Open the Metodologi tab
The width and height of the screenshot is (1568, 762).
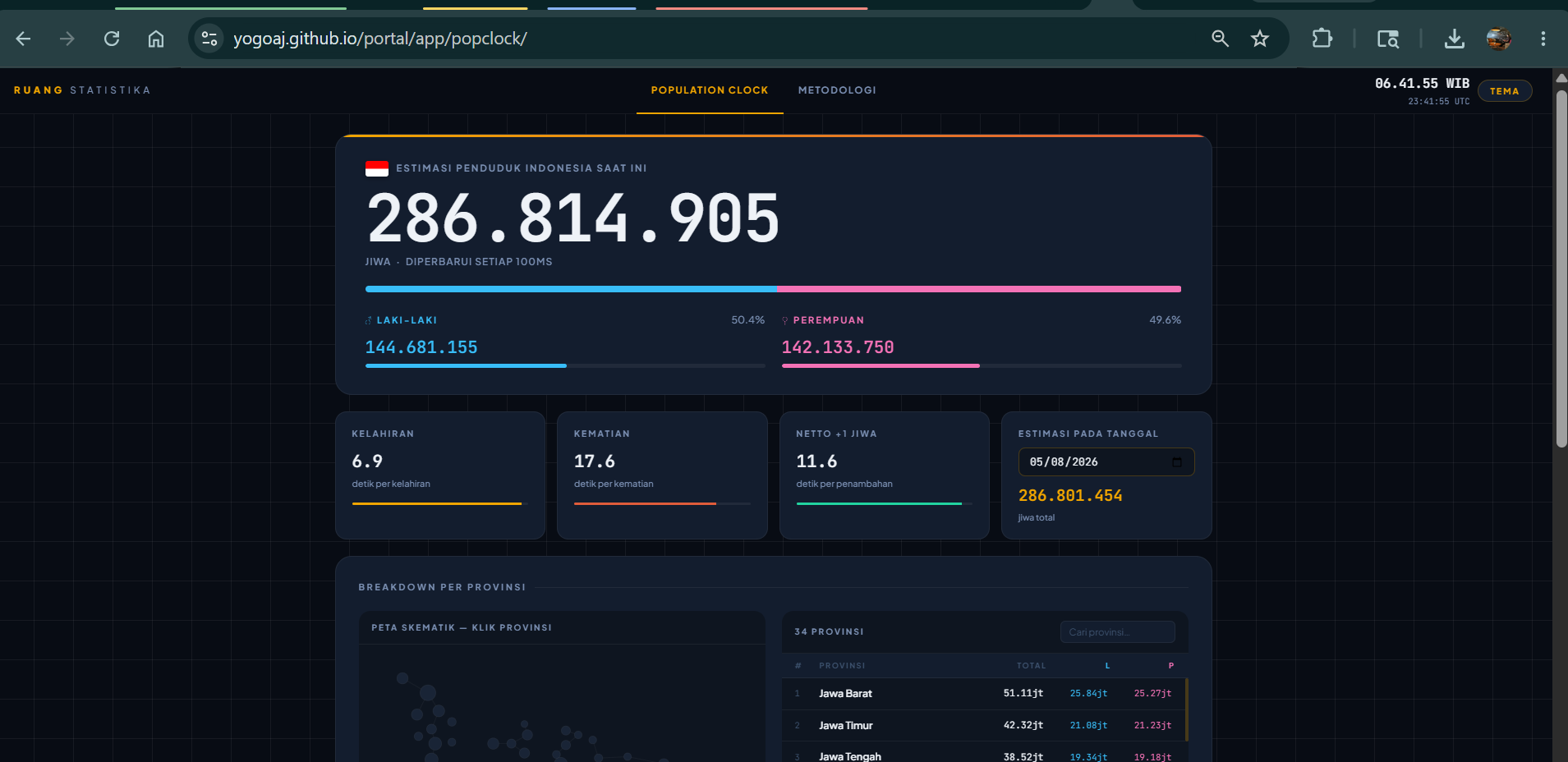837,90
